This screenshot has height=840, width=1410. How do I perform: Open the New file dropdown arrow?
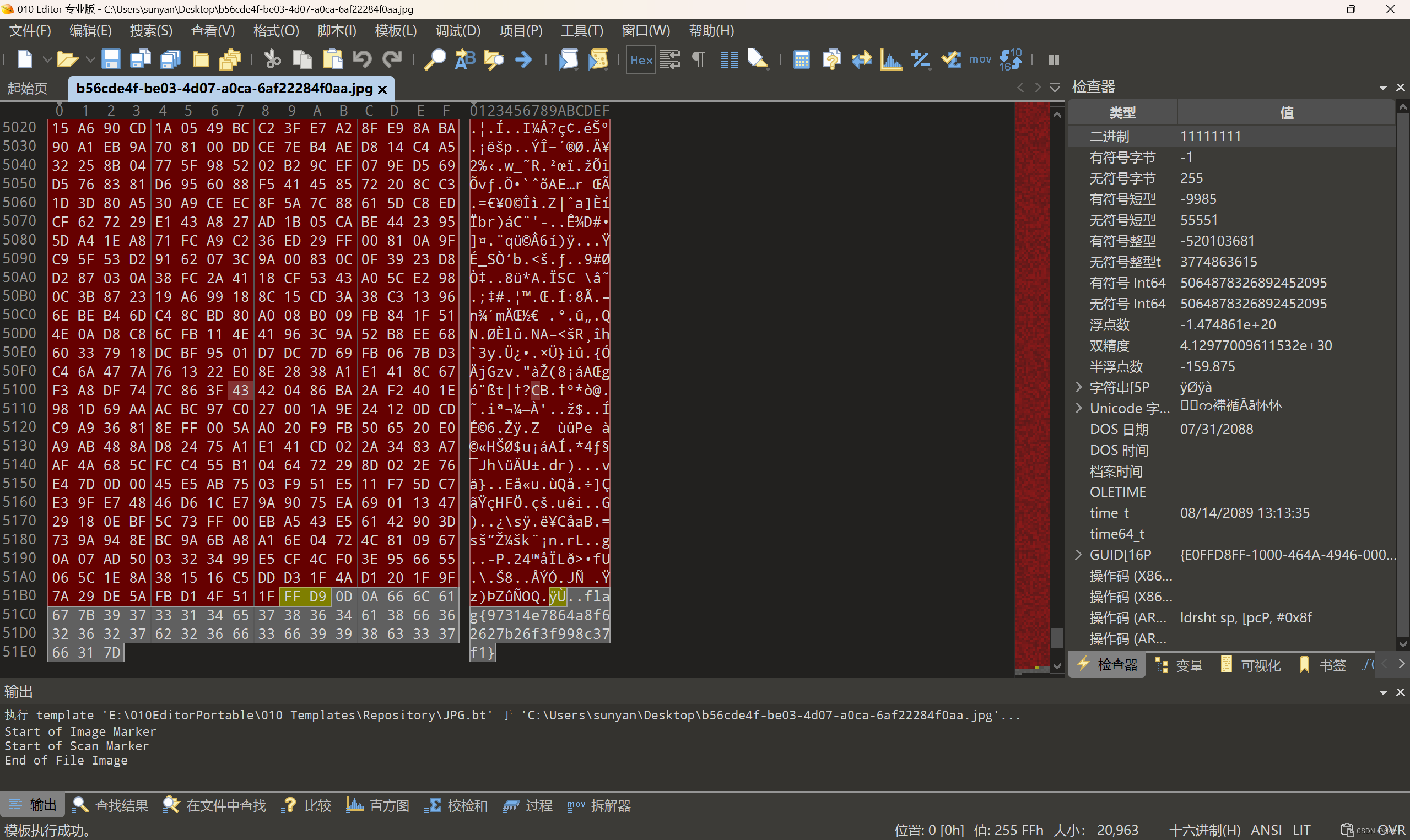[47, 59]
